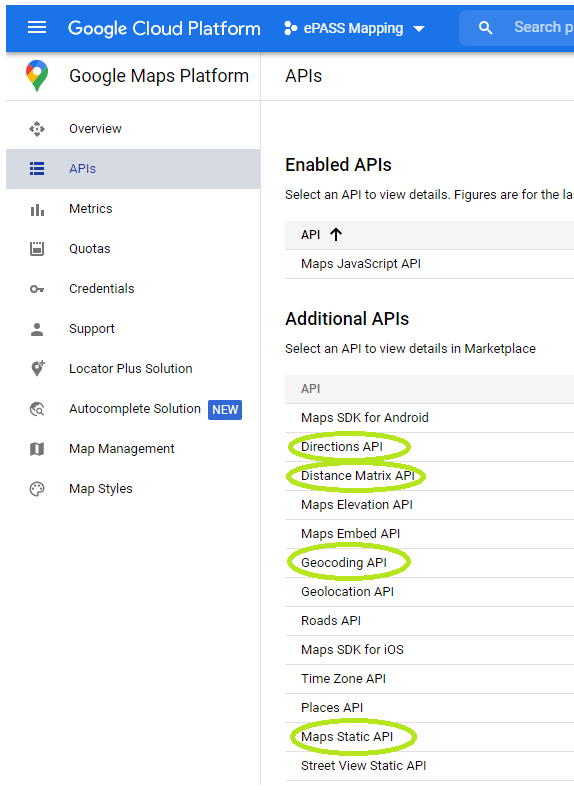Click the Credentials key icon
Screen dimensions: 574x790
click(x=37, y=289)
